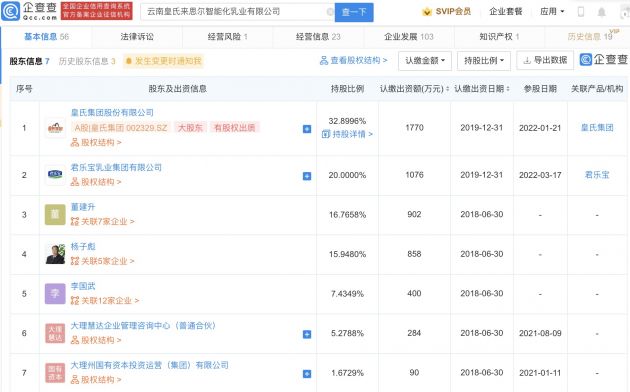Switch to 知识产权 tab
Screen dimensions: 630x392
[x=499, y=37]
